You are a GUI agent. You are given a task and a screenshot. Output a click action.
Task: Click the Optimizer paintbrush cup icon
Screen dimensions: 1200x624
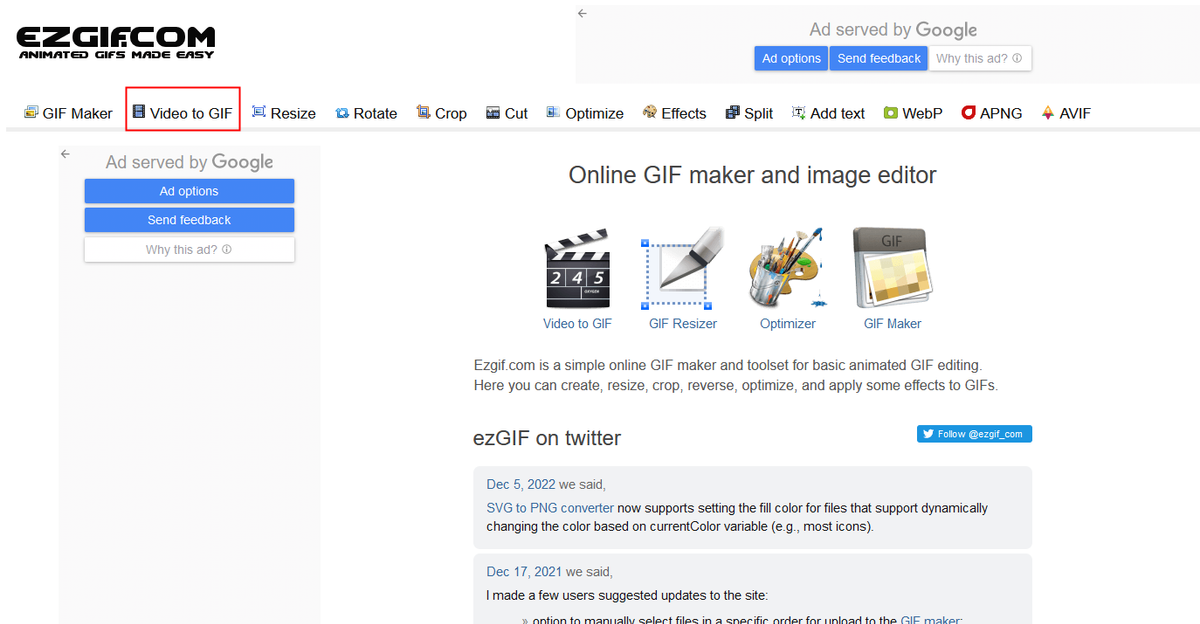click(x=787, y=268)
